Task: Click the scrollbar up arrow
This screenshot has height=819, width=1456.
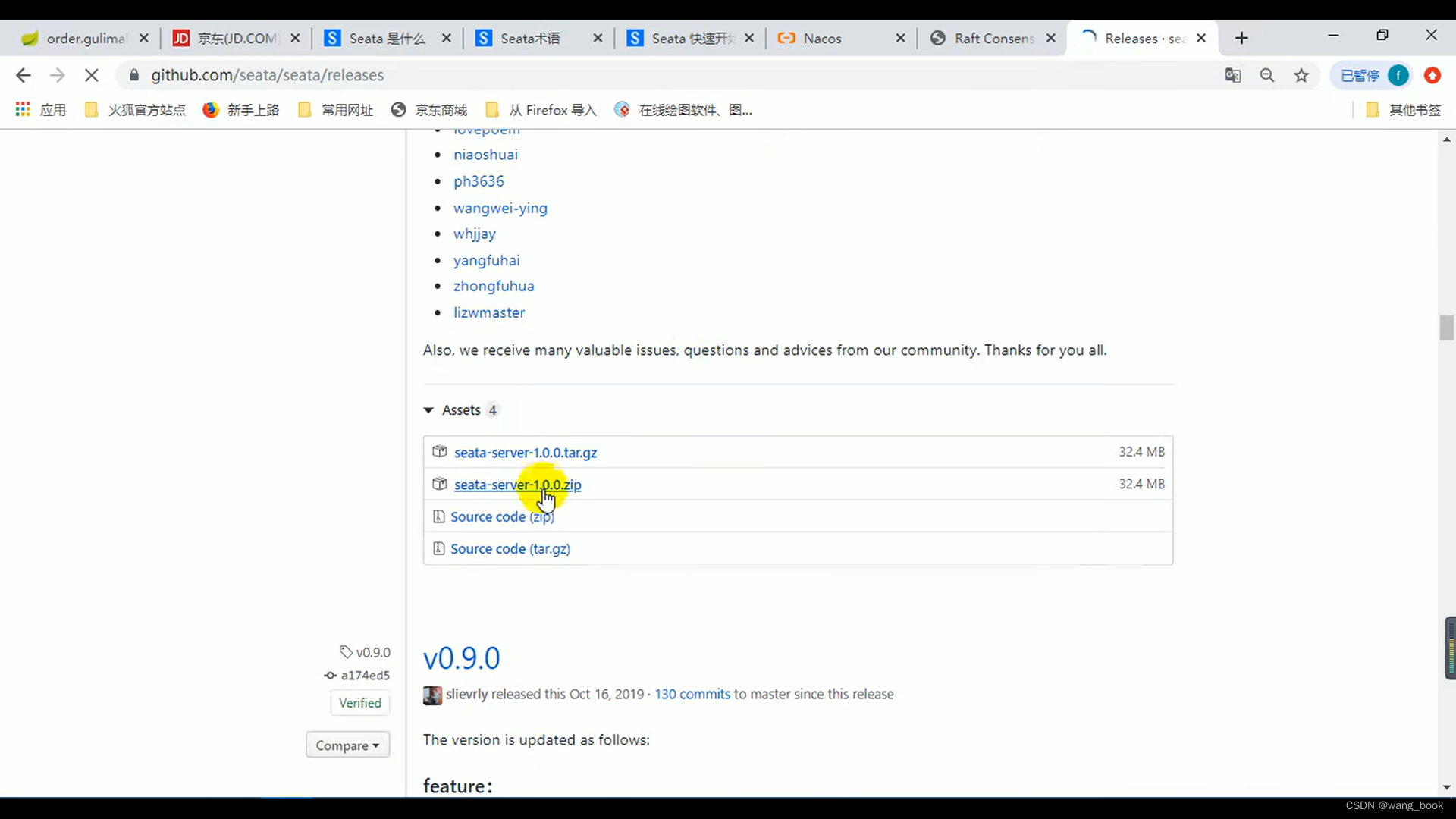Action: point(1447,140)
